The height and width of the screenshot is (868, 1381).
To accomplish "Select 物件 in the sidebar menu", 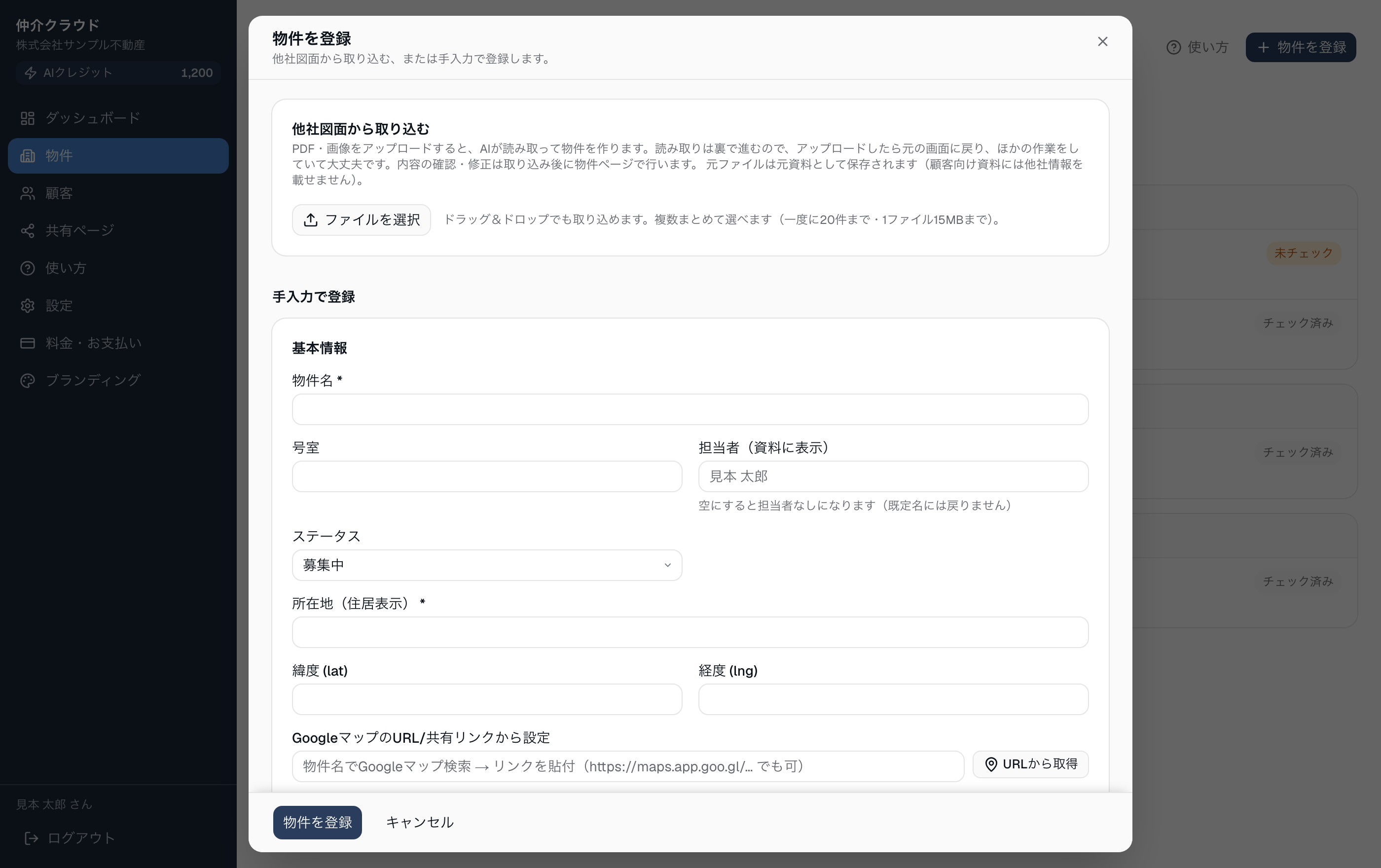I will (x=118, y=156).
